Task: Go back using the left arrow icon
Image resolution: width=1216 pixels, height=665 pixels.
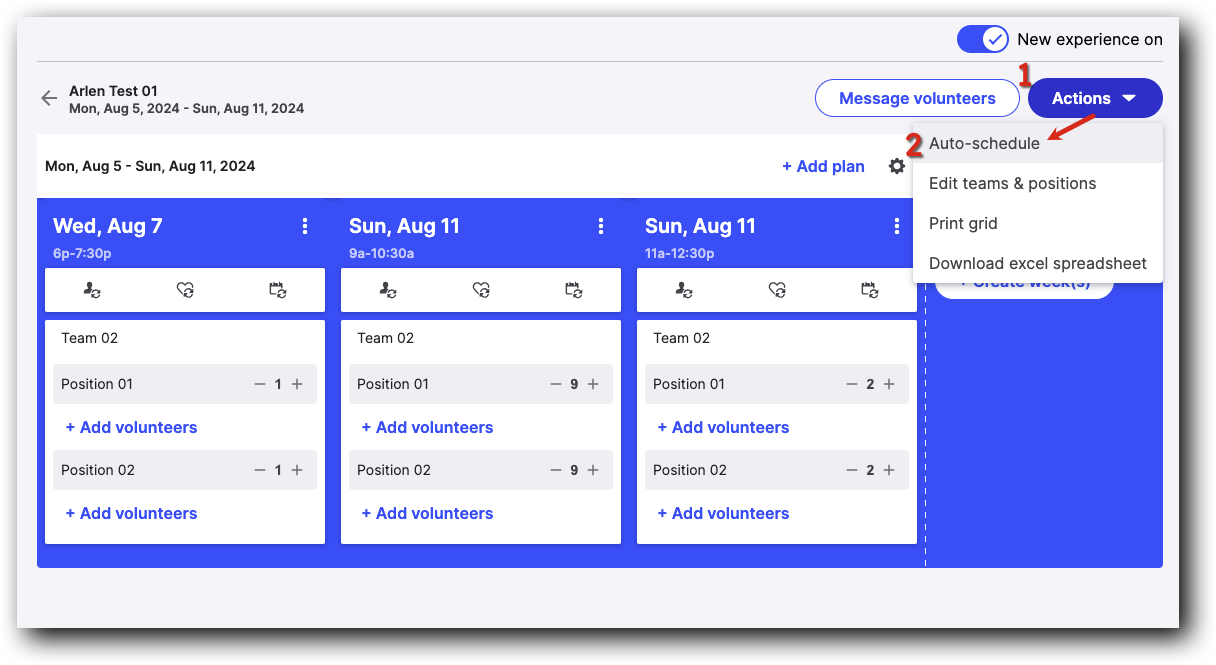Action: pyautogui.click(x=49, y=98)
